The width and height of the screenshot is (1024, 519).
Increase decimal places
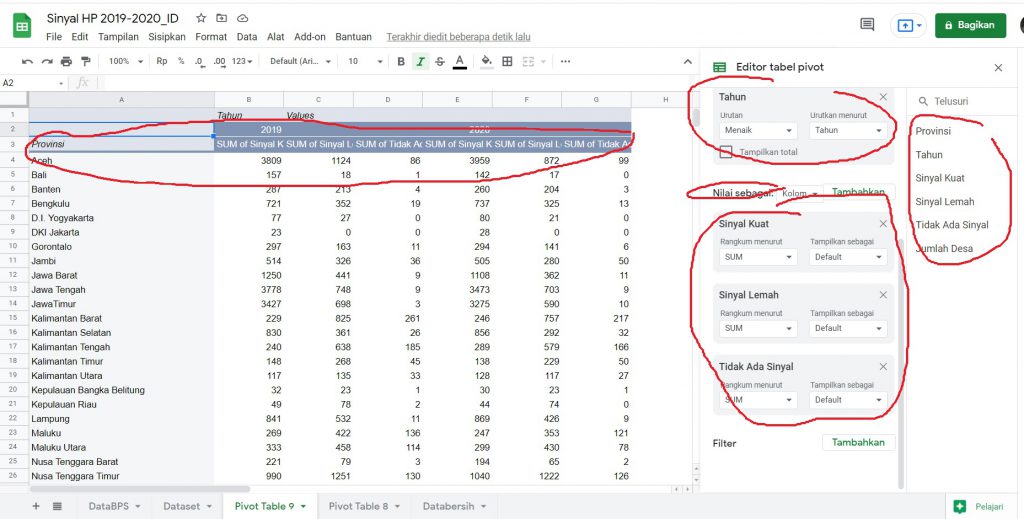(219, 61)
